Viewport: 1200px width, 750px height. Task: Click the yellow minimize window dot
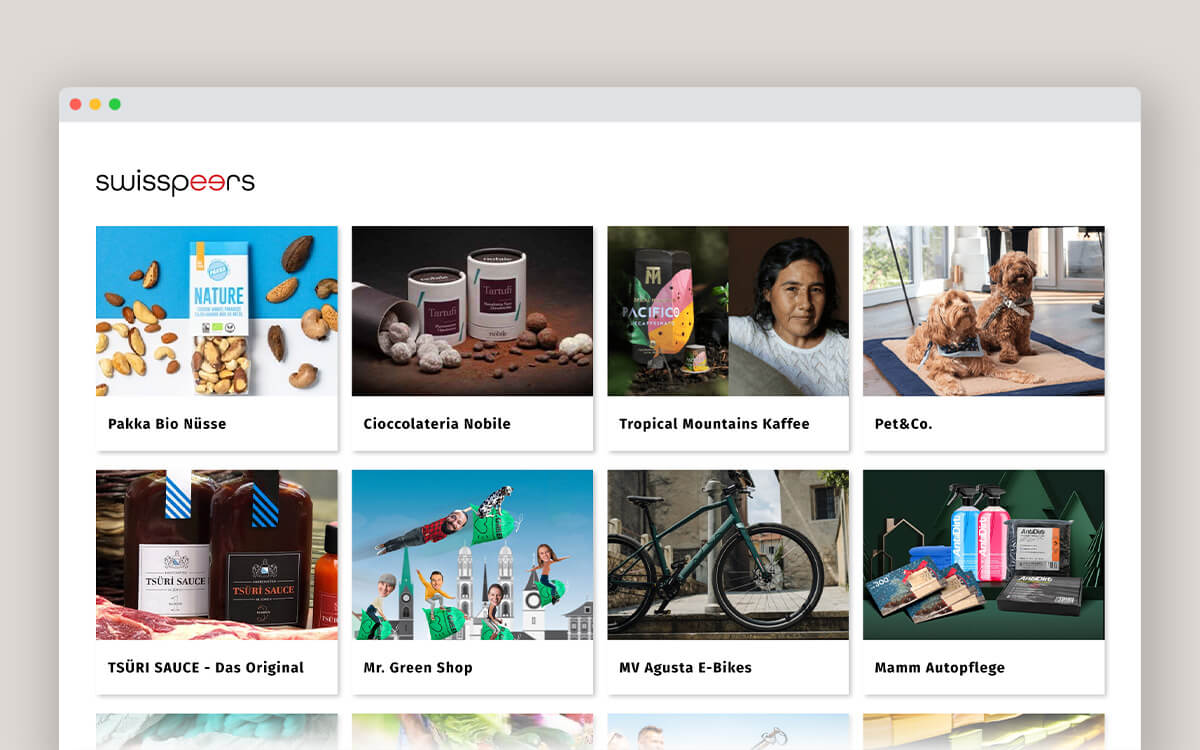tap(95, 104)
